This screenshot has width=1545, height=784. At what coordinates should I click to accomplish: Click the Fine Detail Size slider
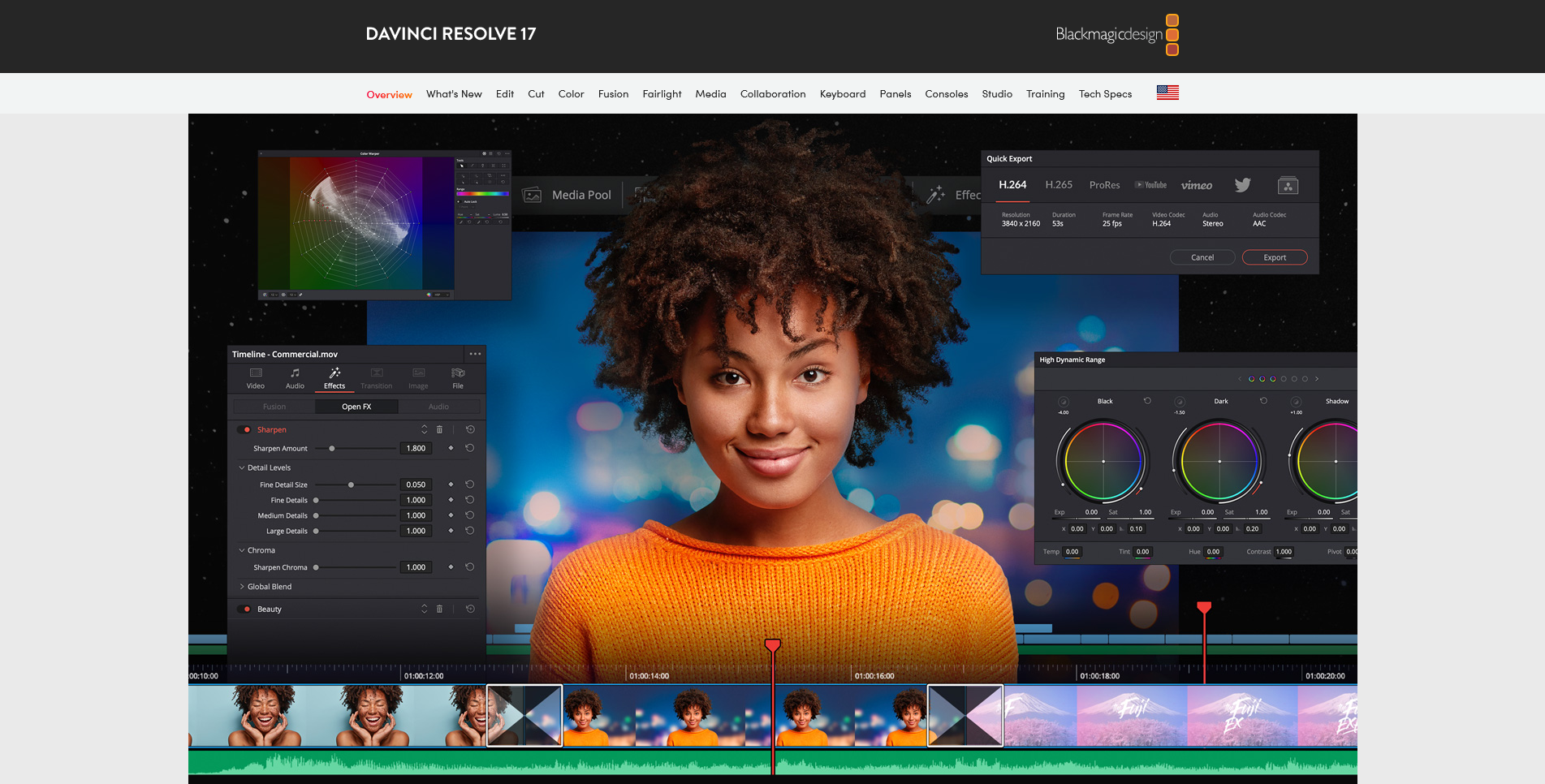click(355, 485)
